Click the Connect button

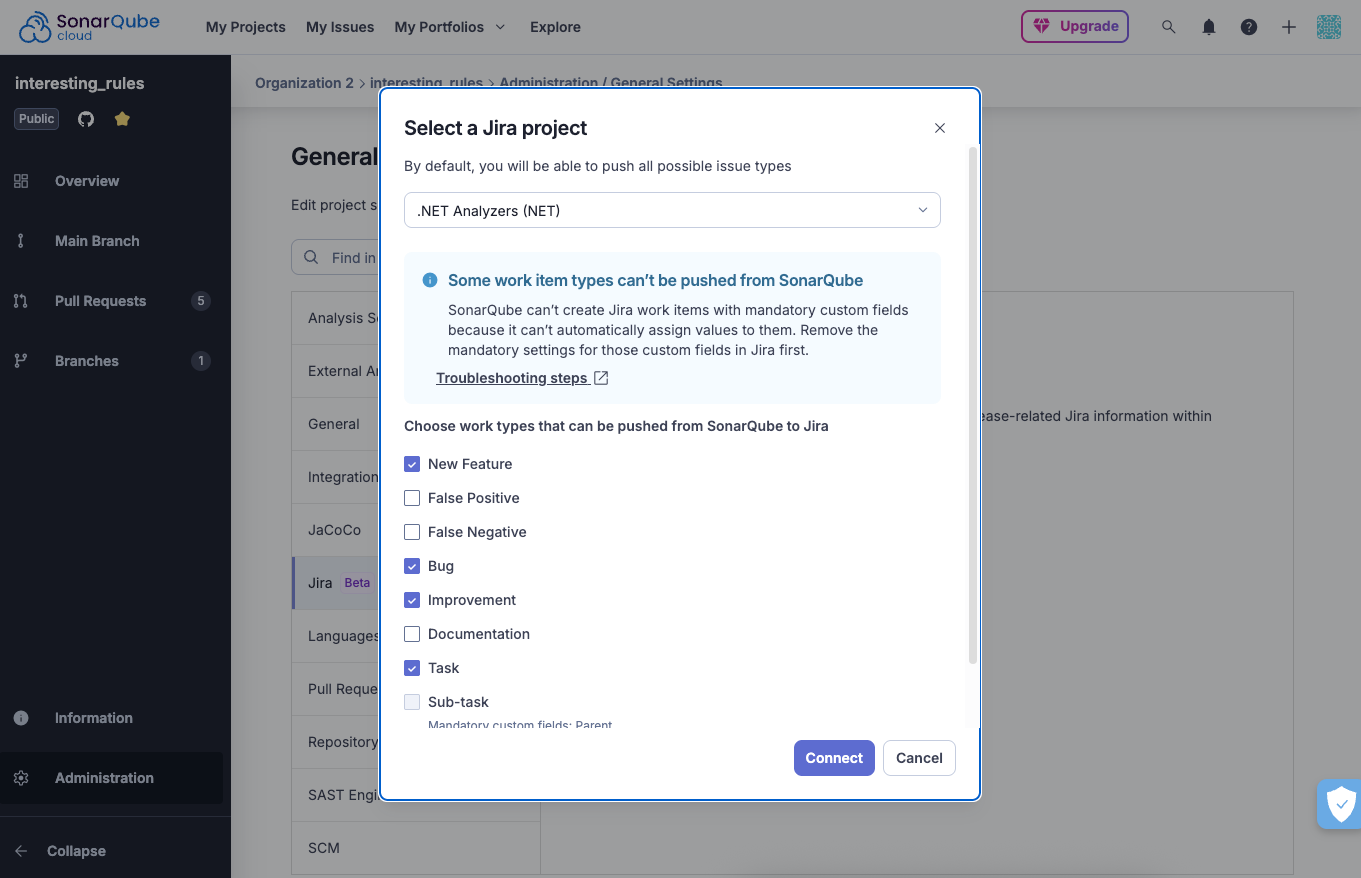click(x=834, y=758)
